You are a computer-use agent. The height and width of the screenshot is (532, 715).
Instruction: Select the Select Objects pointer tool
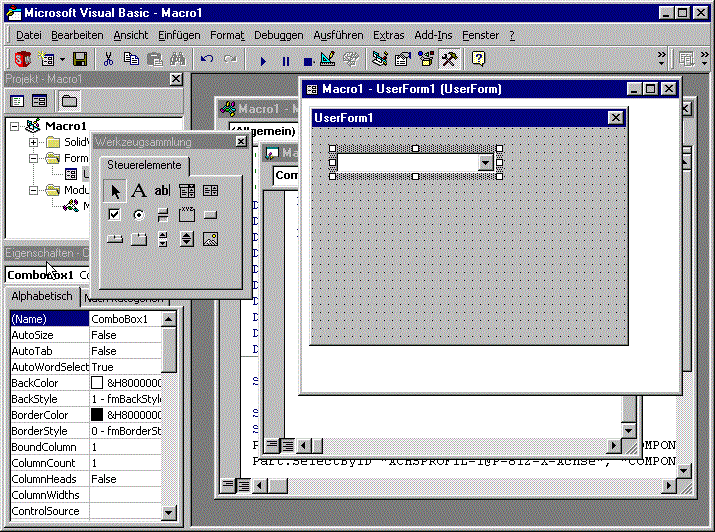click(x=115, y=191)
